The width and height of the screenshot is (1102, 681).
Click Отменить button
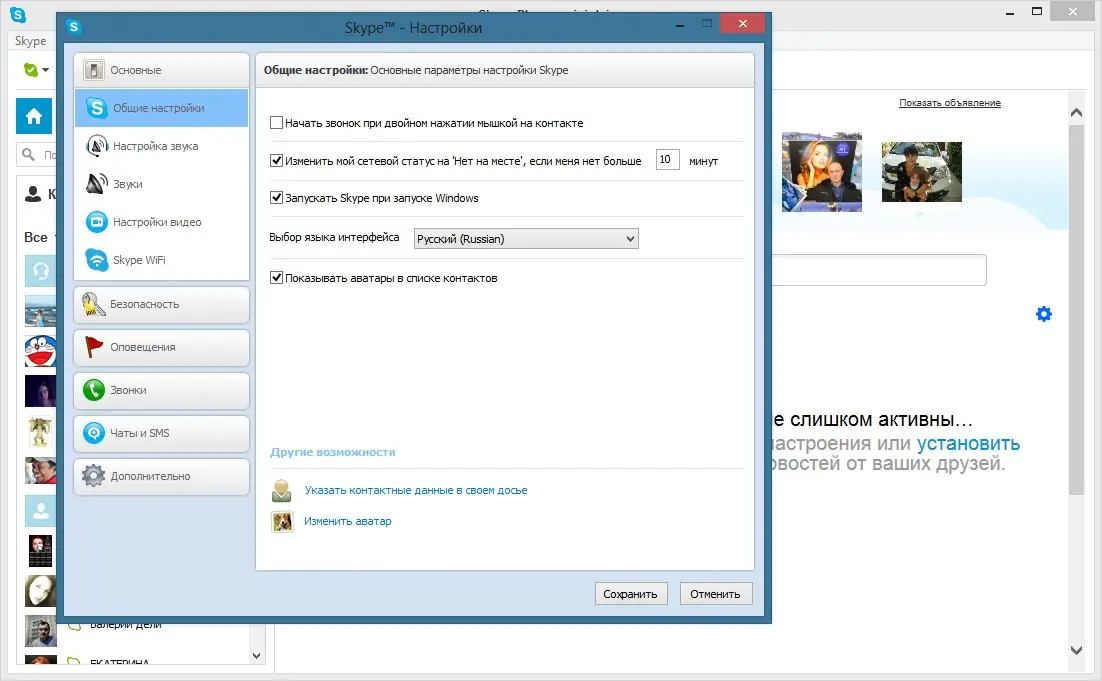tap(715, 594)
